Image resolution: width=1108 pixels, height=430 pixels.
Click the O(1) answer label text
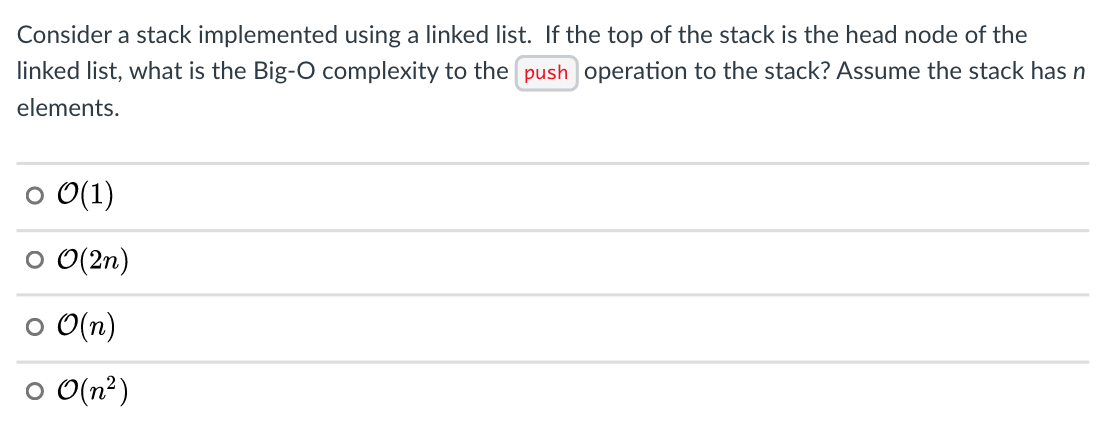[x=85, y=196]
